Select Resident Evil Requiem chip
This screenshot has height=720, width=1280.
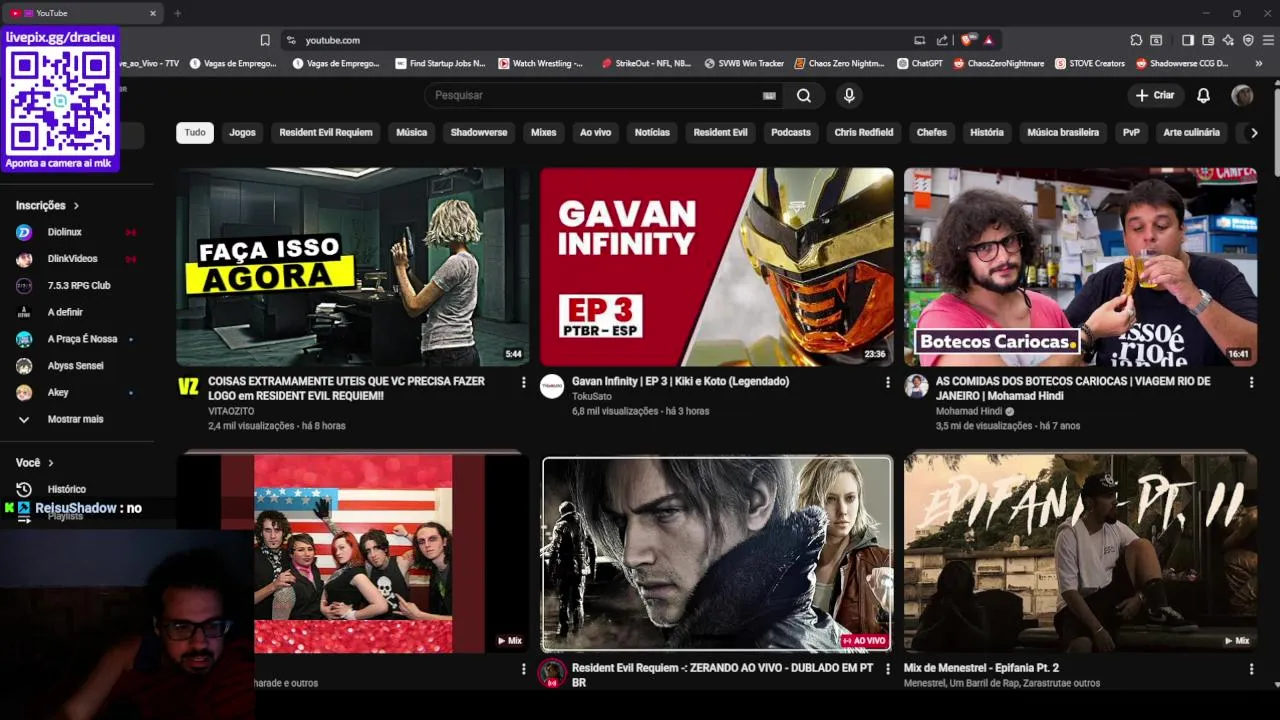coord(326,132)
